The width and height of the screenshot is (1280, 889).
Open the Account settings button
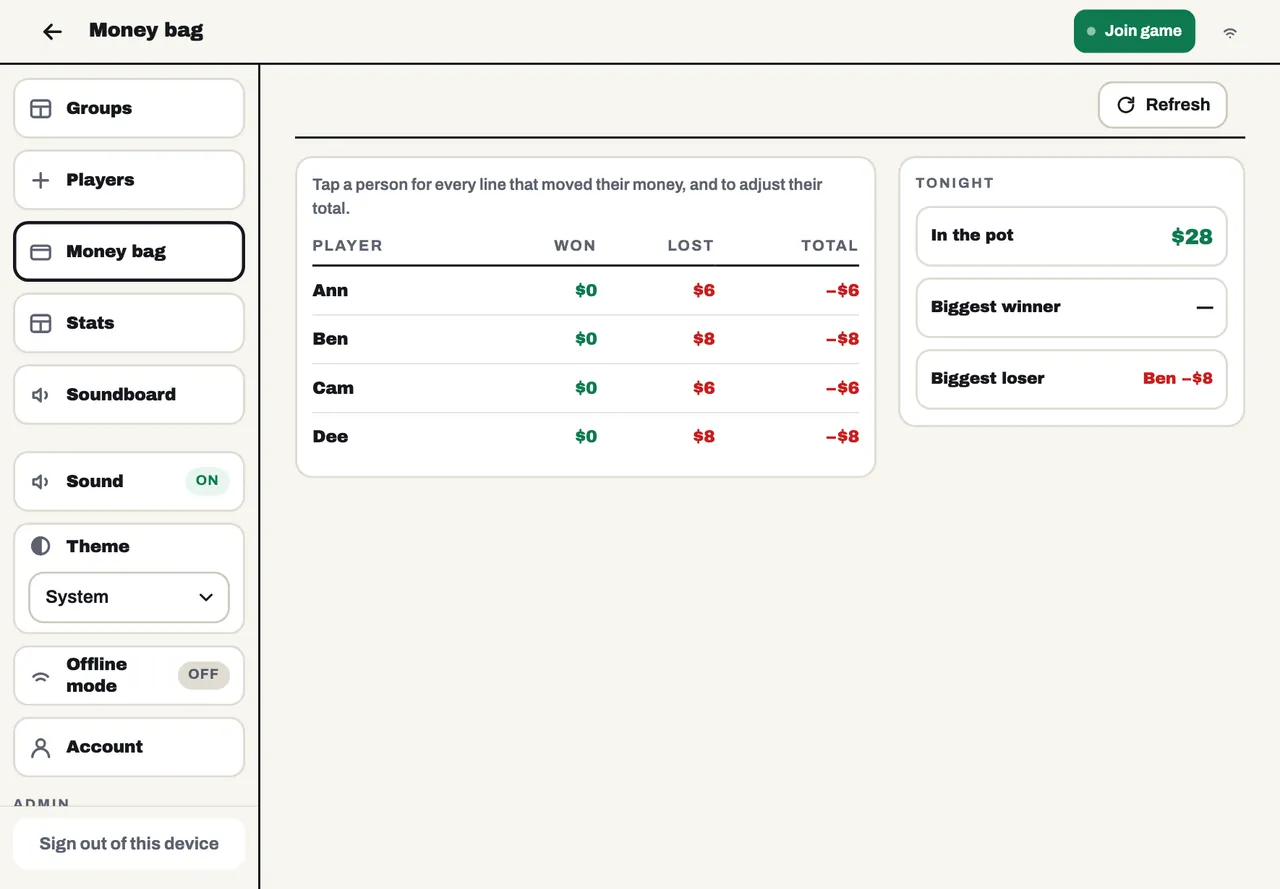tap(129, 747)
